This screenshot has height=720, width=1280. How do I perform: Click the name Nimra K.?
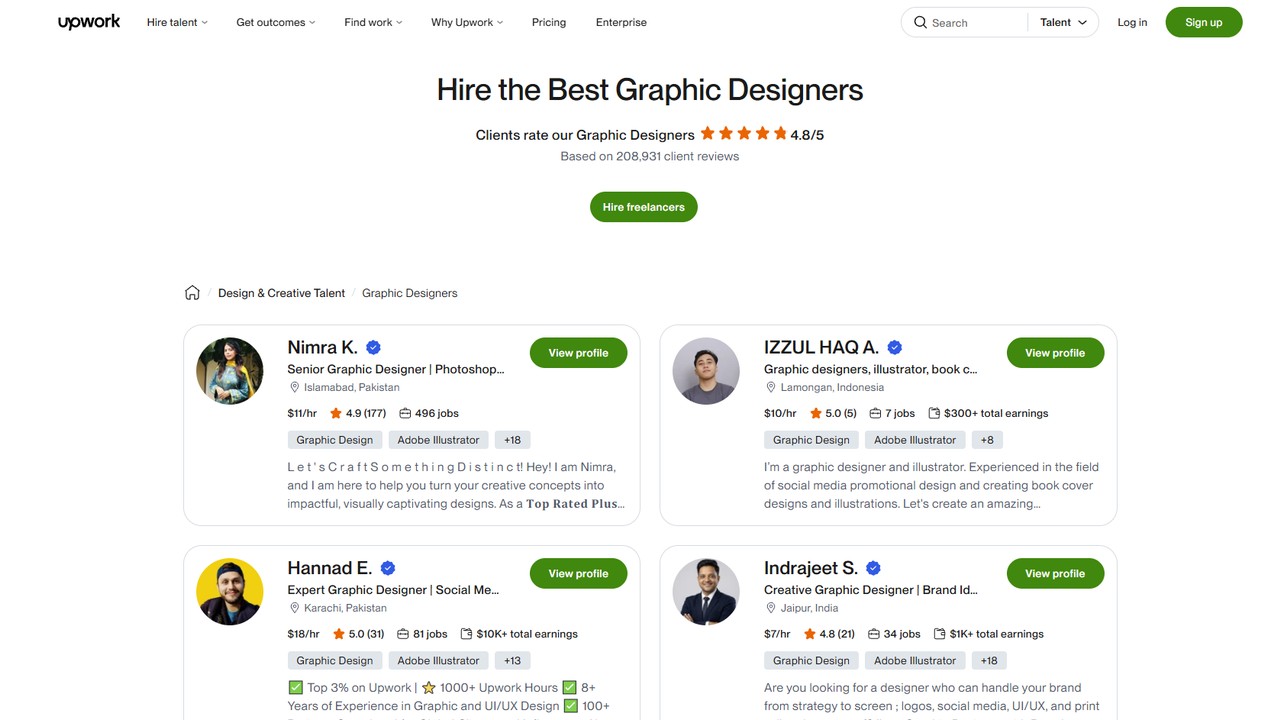(x=322, y=347)
